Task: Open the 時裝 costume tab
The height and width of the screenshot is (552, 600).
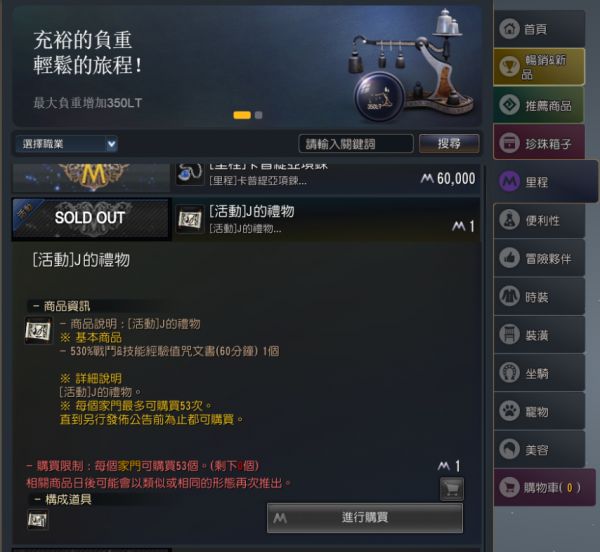Action: coord(539,297)
